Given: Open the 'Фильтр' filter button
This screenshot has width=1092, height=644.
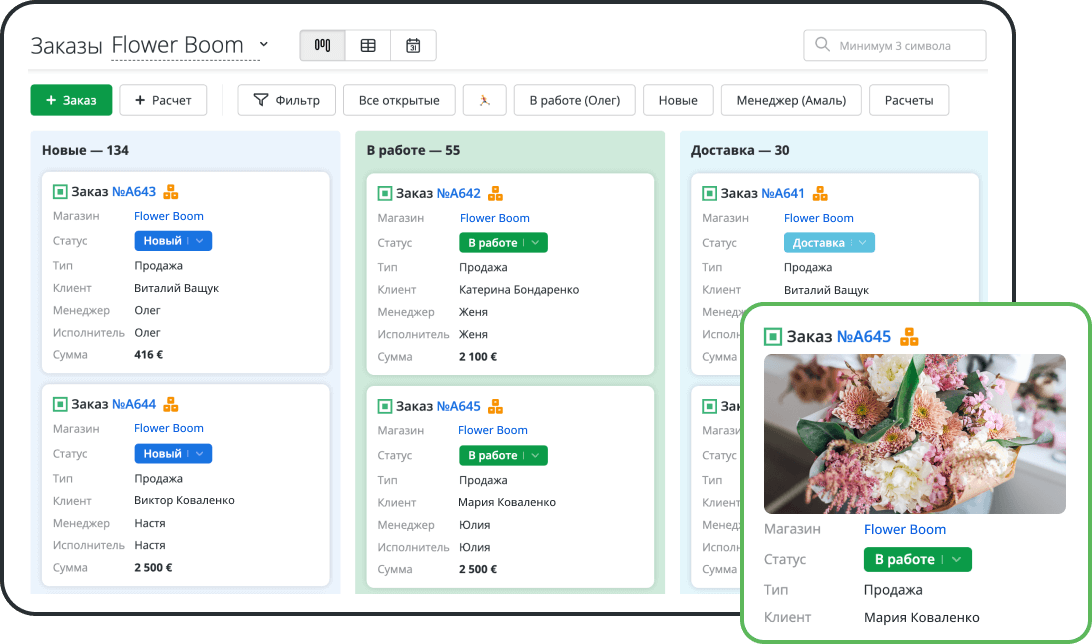Looking at the screenshot, I should coord(286,100).
